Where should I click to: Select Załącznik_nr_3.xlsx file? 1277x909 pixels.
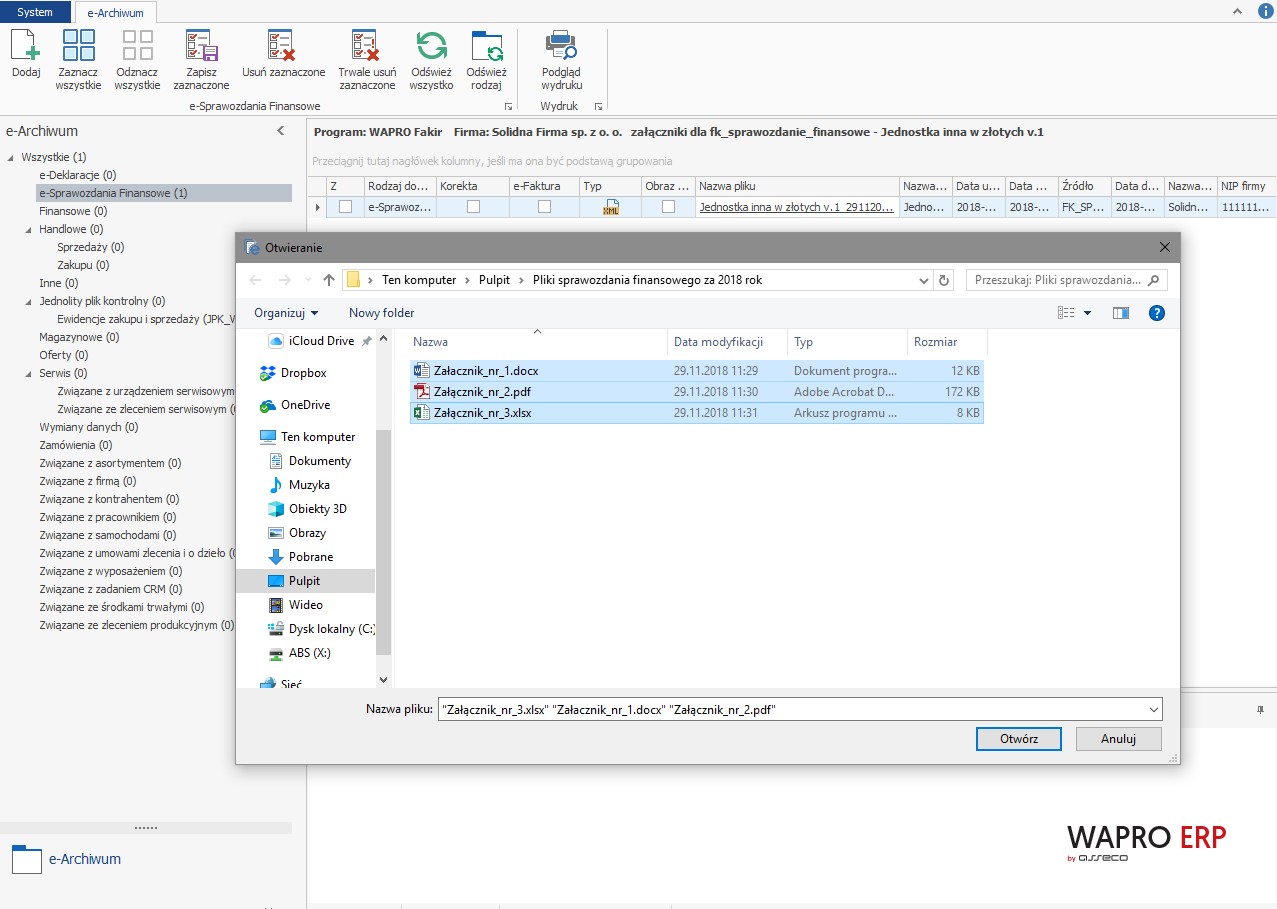tap(697, 413)
